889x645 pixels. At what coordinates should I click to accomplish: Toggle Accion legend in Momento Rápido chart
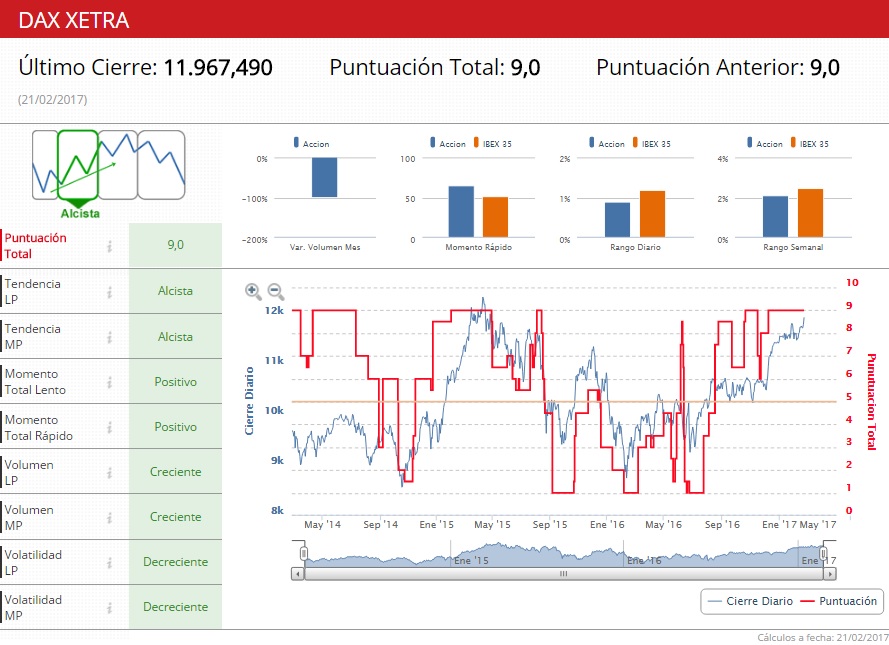(447, 143)
